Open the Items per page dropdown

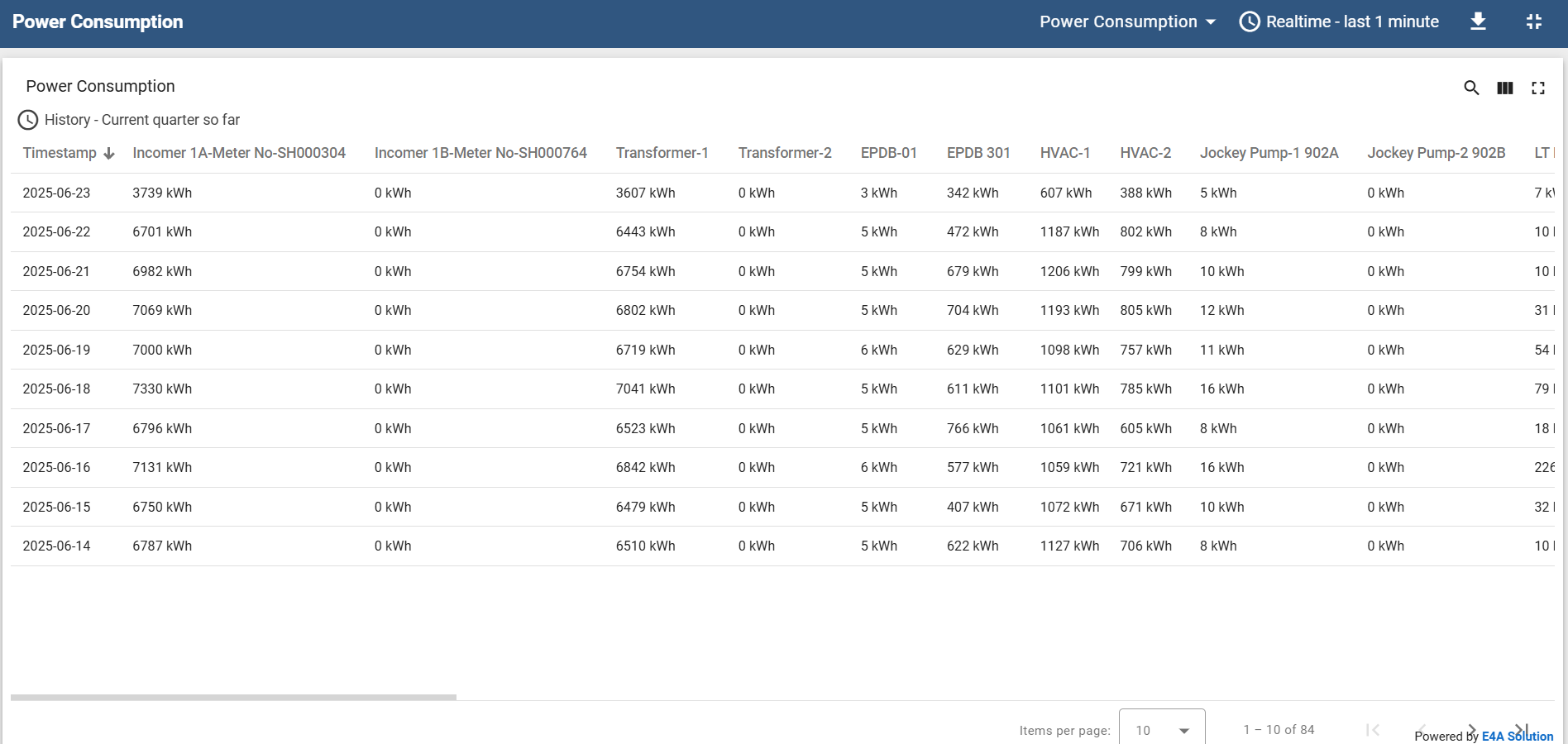point(1161,730)
